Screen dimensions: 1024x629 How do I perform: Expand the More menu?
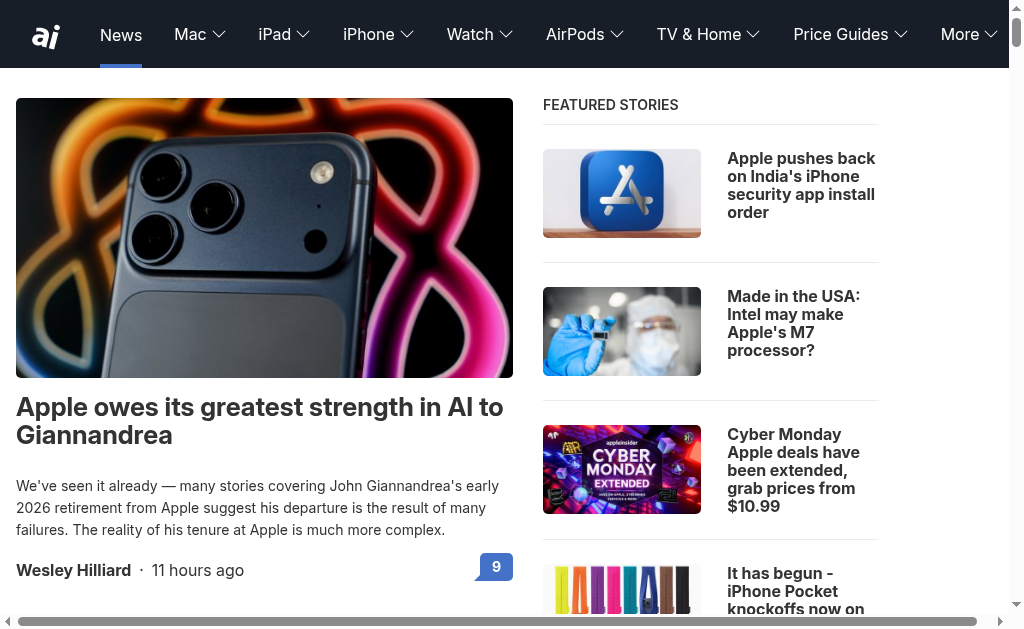pos(968,34)
